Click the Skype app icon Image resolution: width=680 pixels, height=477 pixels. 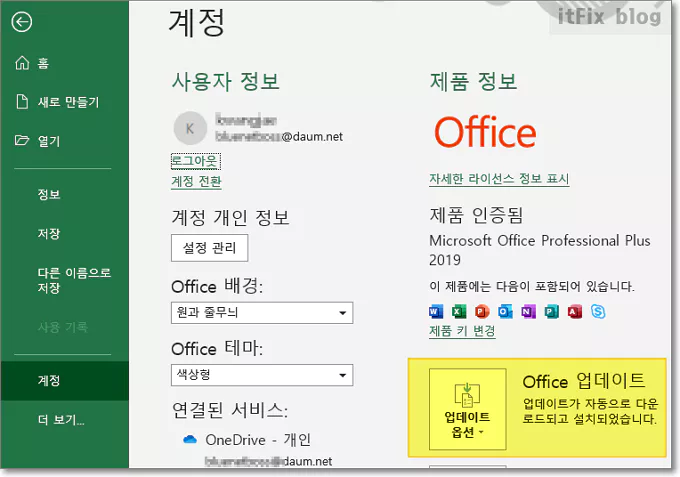[598, 311]
